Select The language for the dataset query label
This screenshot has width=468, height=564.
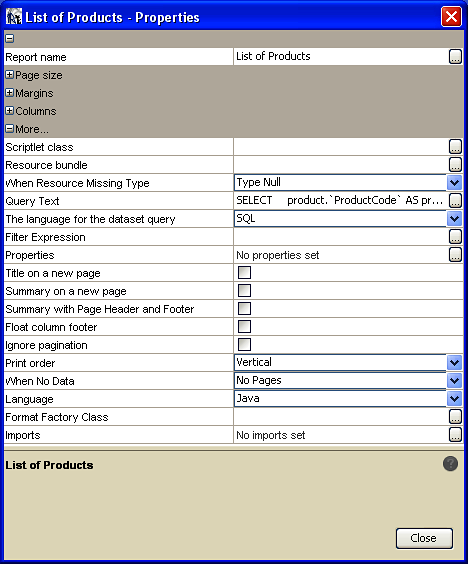[x=90, y=219]
